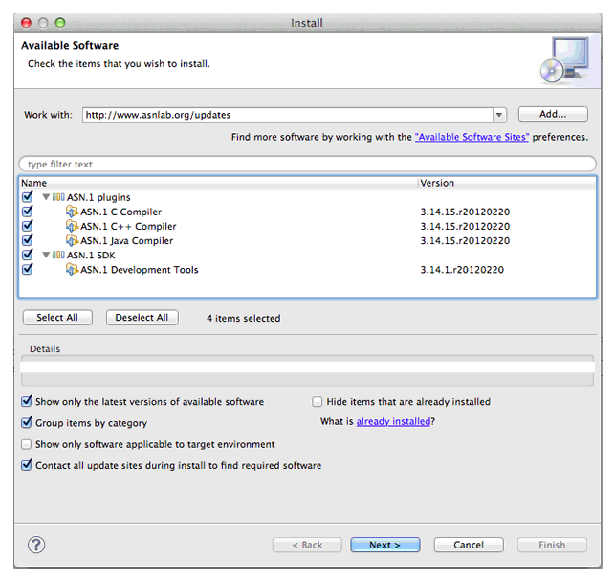Focus the type filter text field
Image resolution: width=616 pixels, height=582 pixels.
[x=307, y=163]
